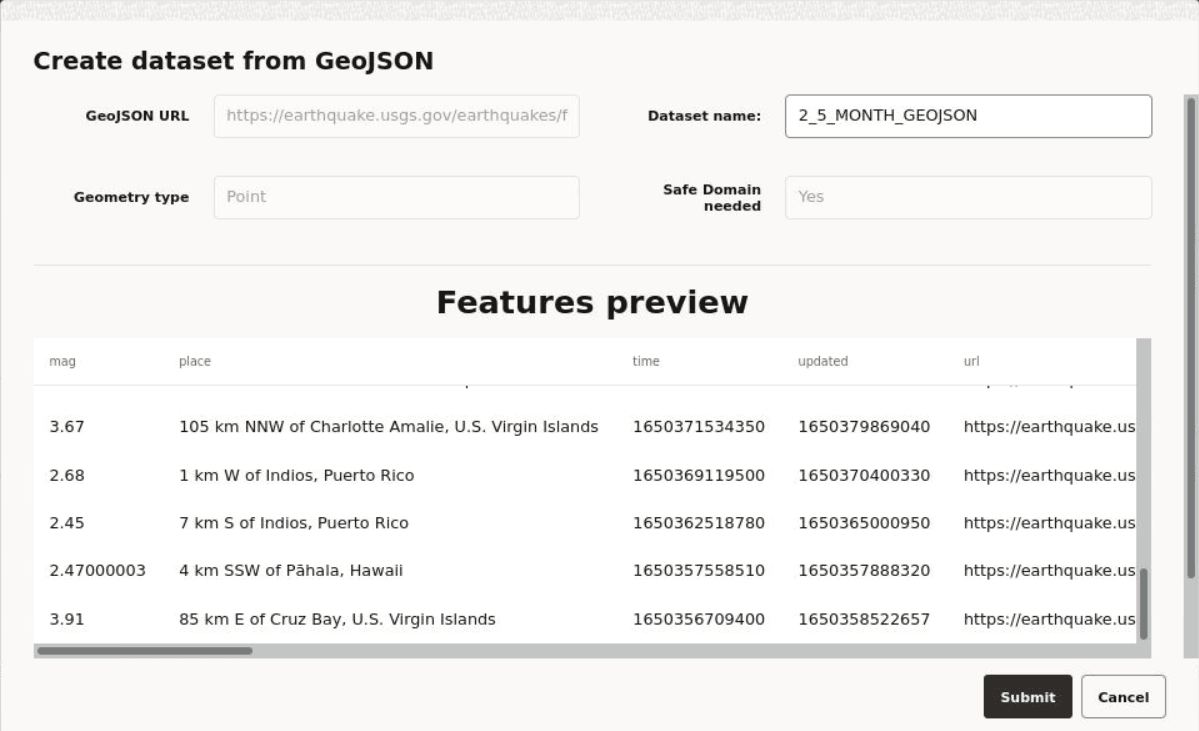Click place 105 km NNW of Charlotte Amalie
This screenshot has height=731, width=1199.
click(388, 427)
